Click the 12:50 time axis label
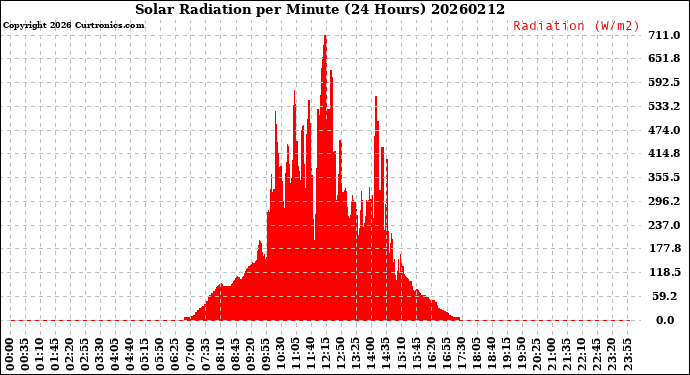 (x=340, y=355)
